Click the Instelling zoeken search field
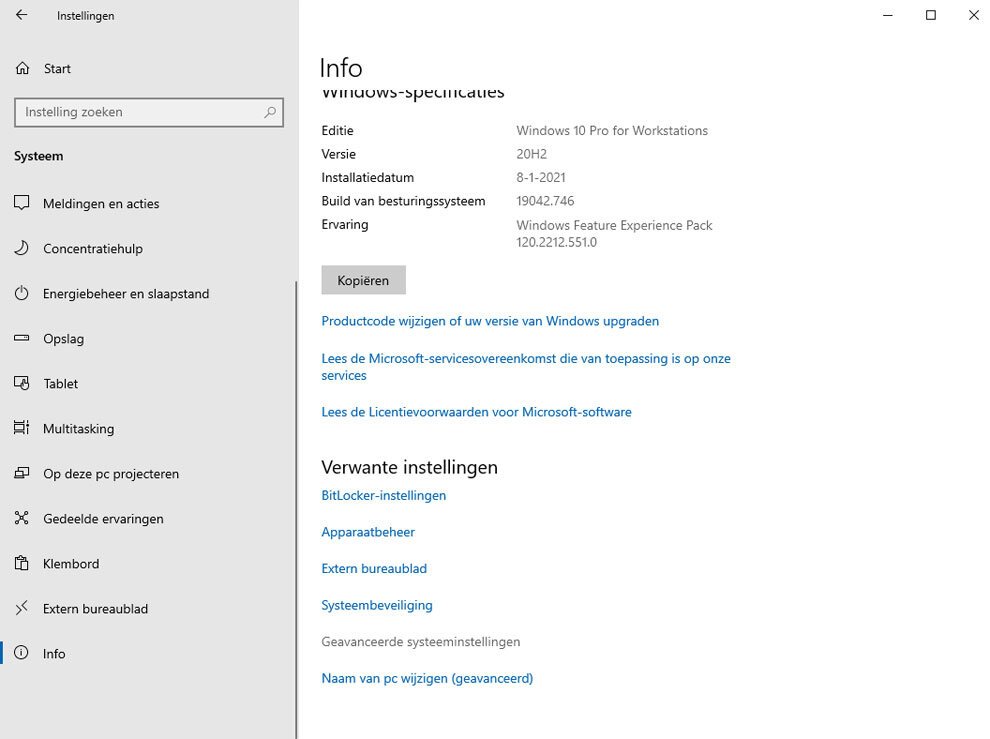The image size is (990, 739). click(149, 112)
